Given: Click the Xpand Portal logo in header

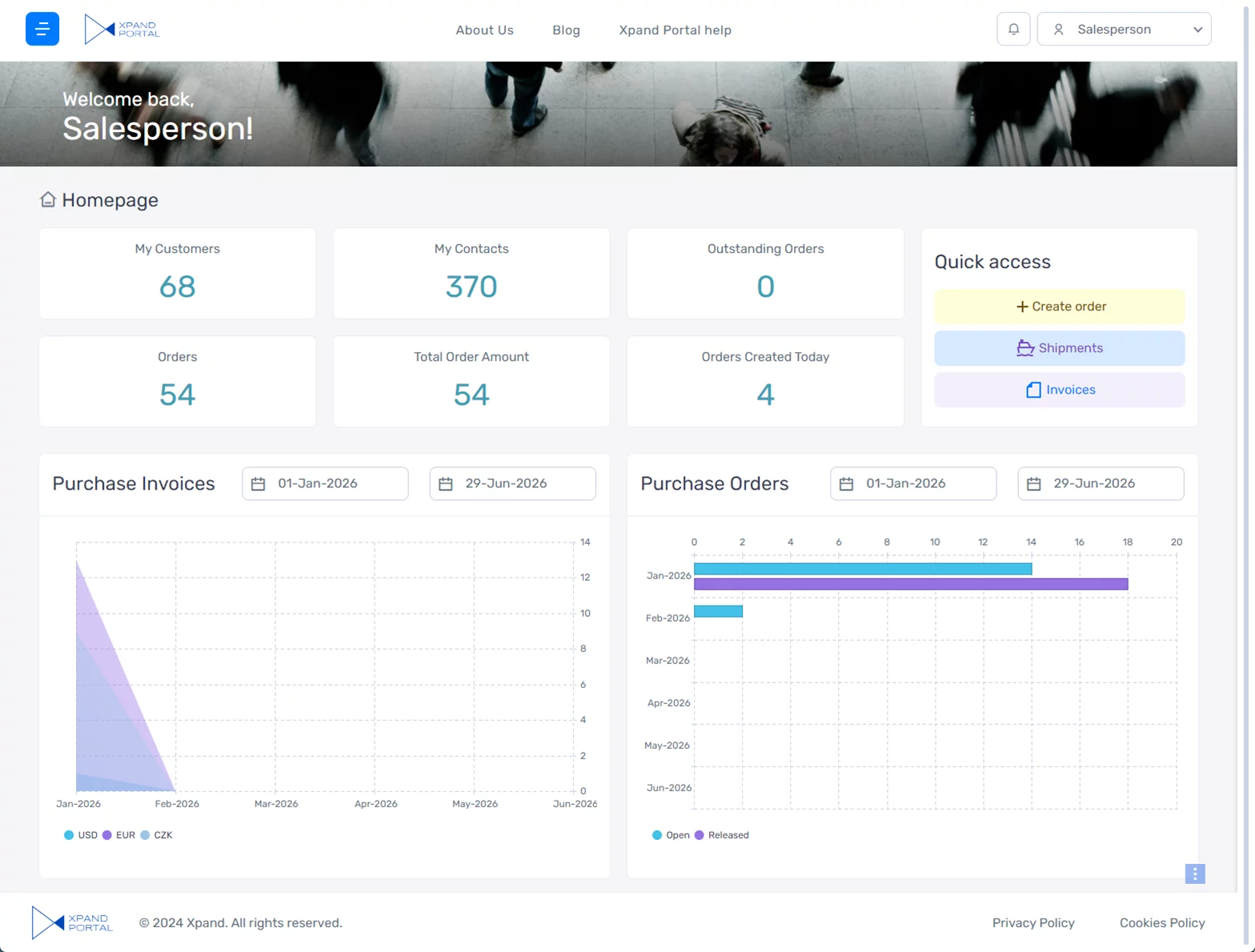Looking at the screenshot, I should [x=122, y=30].
